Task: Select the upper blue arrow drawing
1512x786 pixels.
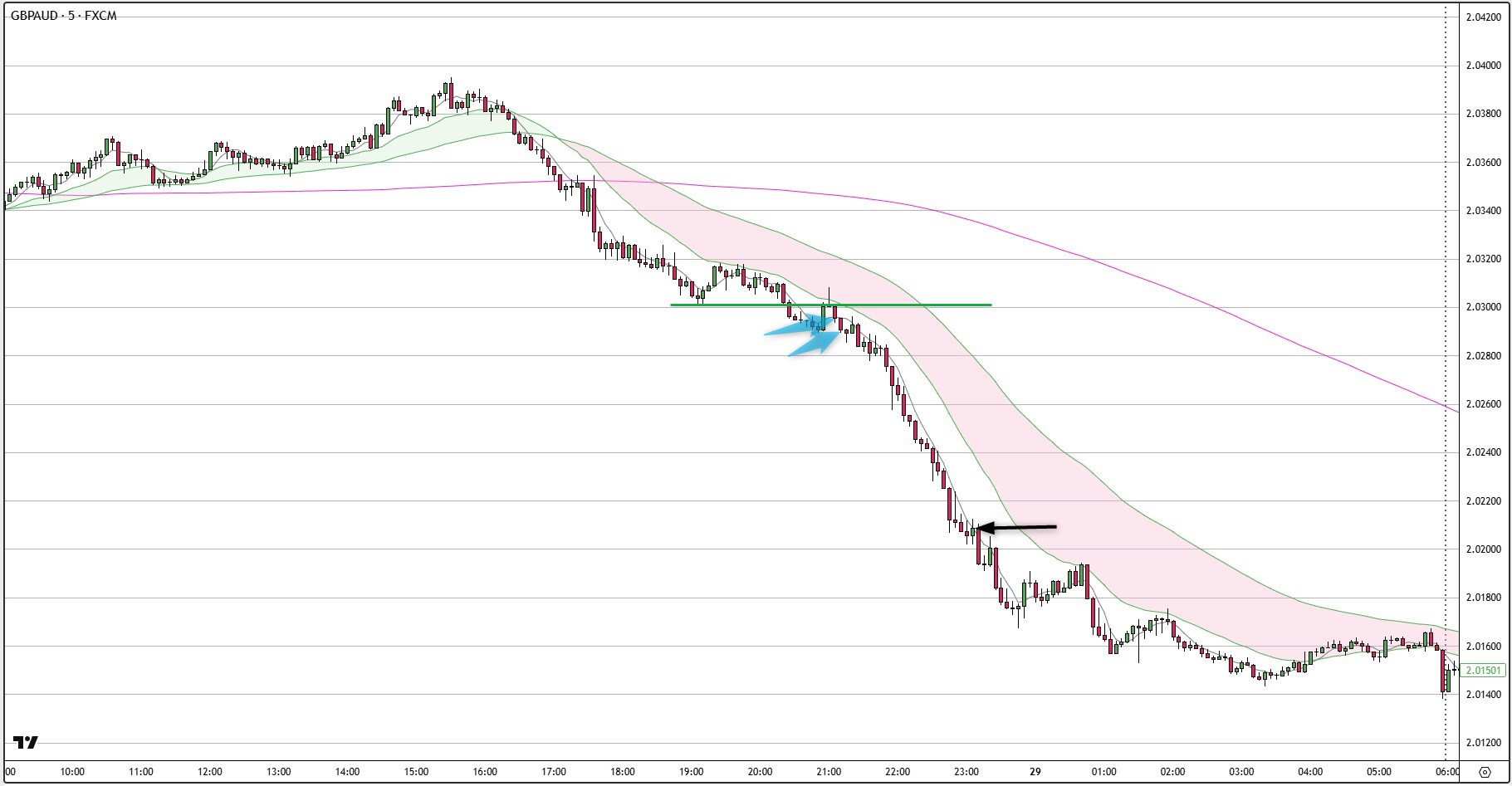Action: pos(793,328)
